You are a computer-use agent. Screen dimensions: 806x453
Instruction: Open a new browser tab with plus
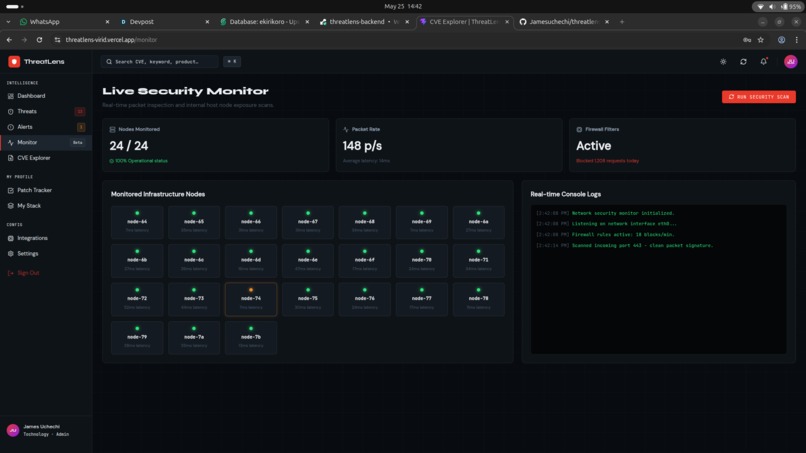[622, 22]
